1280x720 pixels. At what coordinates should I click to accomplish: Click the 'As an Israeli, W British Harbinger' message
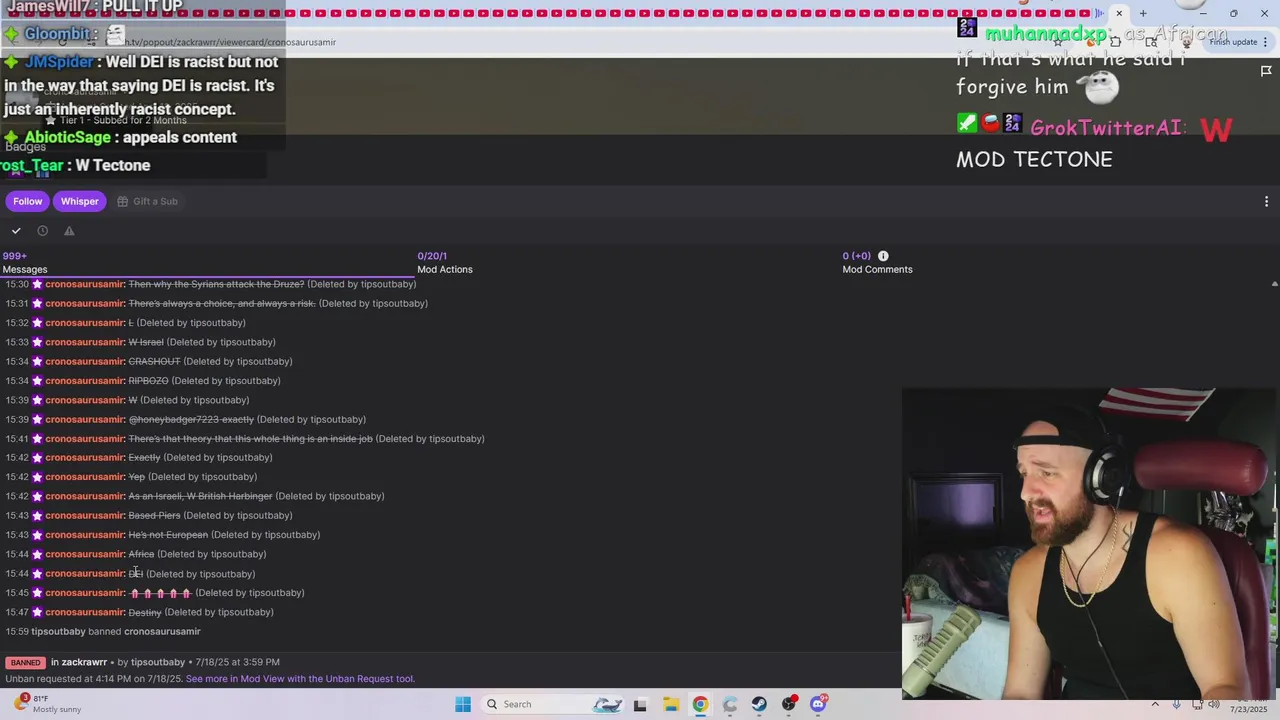pyautogui.click(x=200, y=496)
